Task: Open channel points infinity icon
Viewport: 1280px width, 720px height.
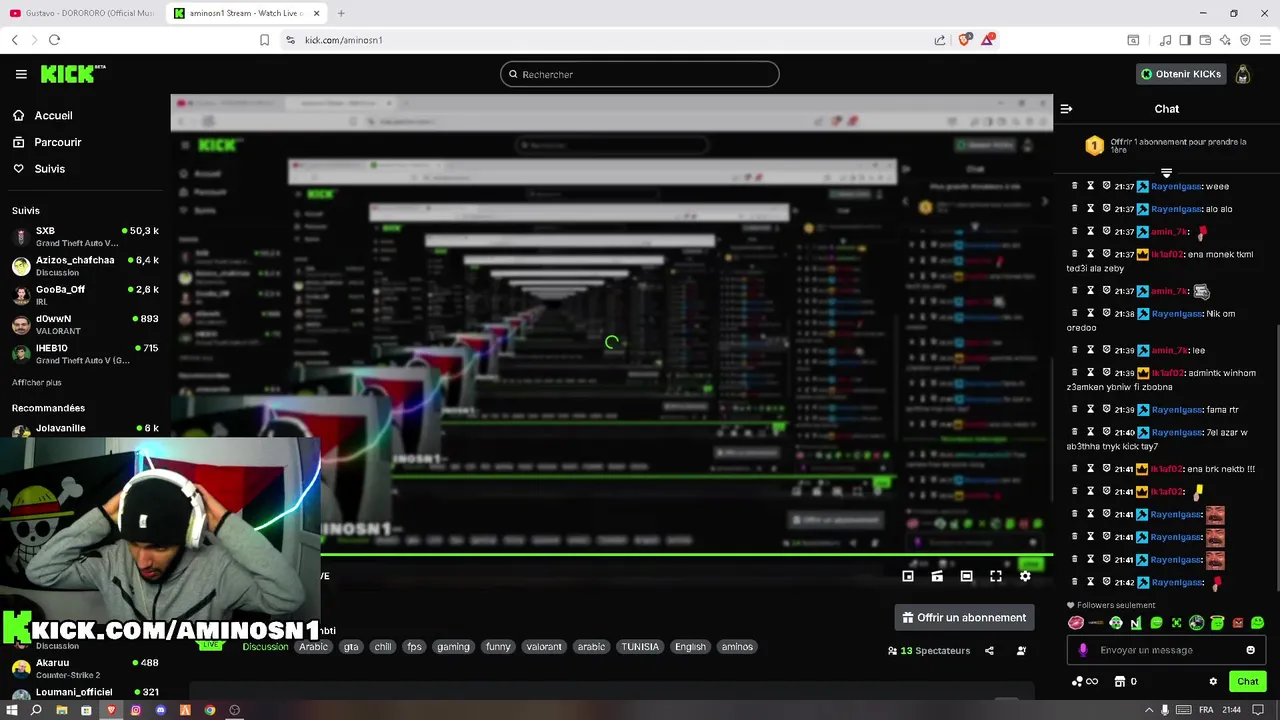Action: 1085,682
